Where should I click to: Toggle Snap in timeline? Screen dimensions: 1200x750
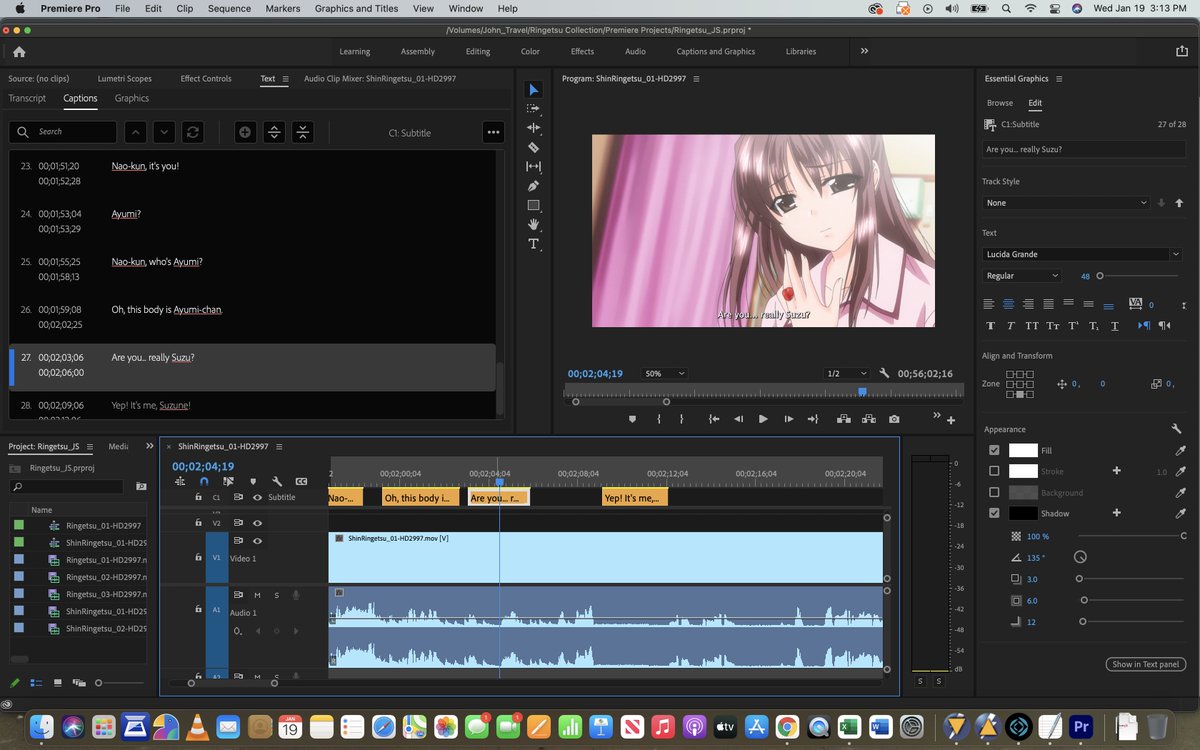click(x=204, y=481)
